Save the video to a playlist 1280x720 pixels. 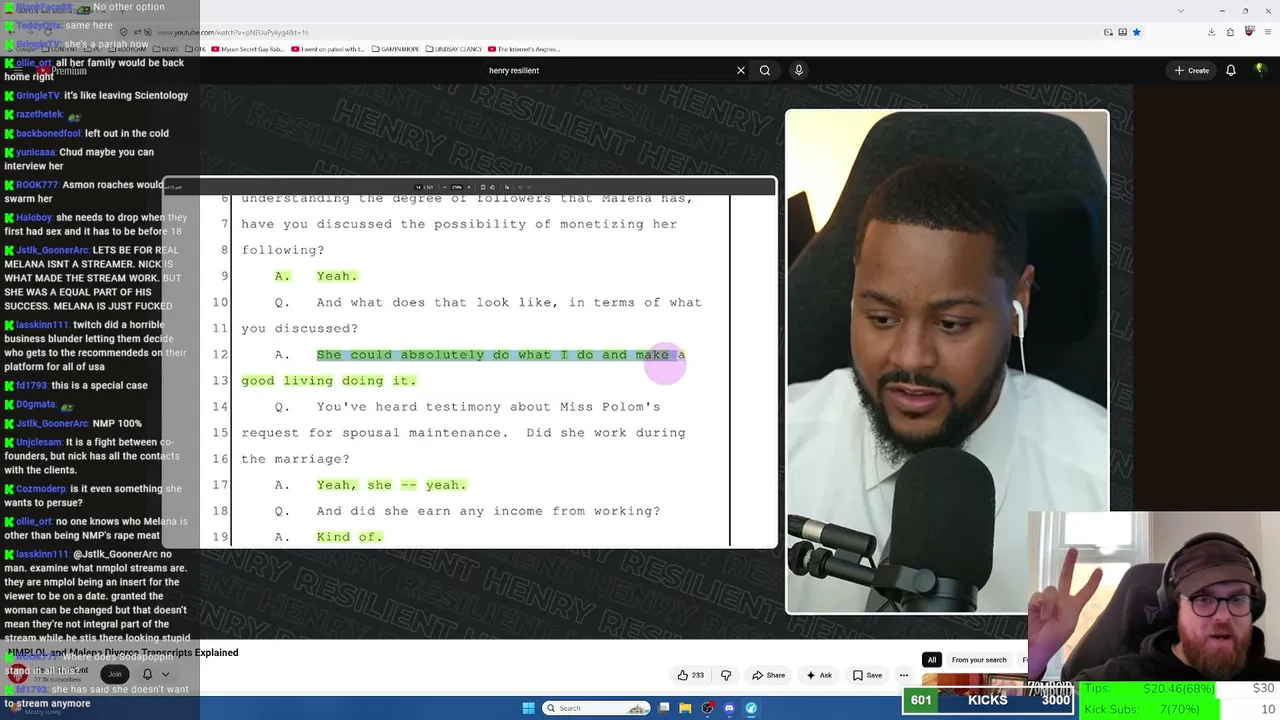(x=867, y=675)
